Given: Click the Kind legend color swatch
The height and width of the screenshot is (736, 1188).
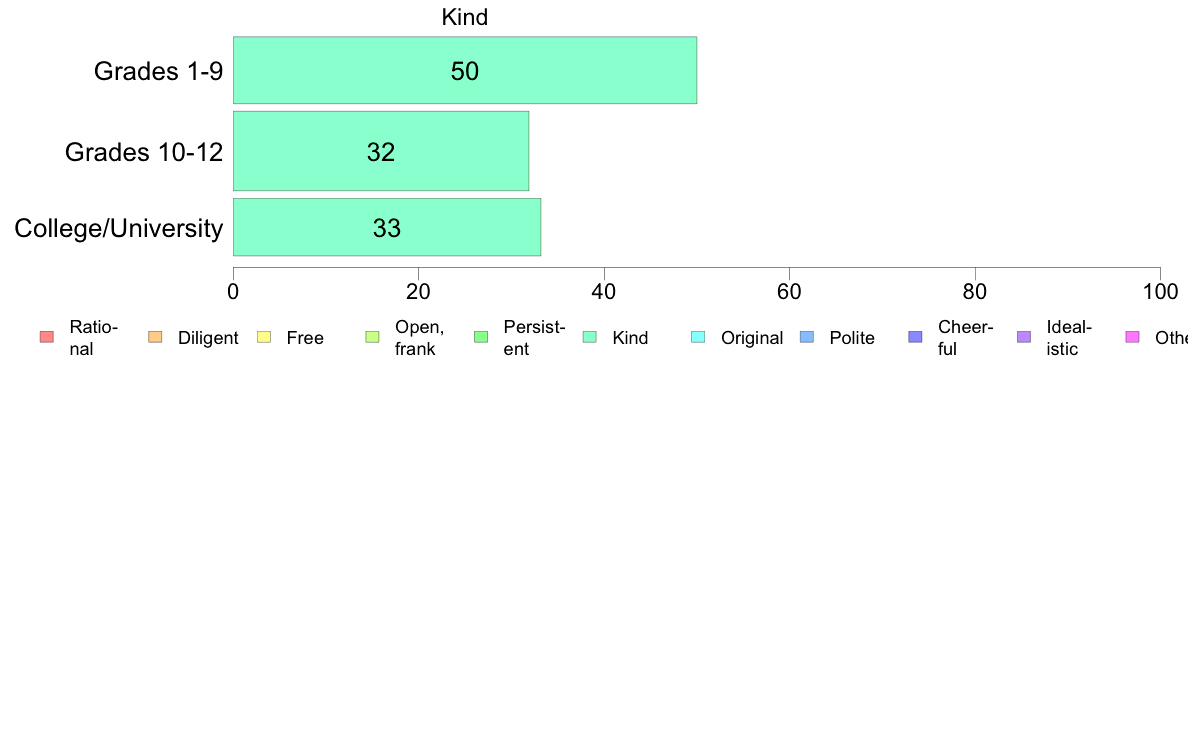Looking at the screenshot, I should click(589, 337).
